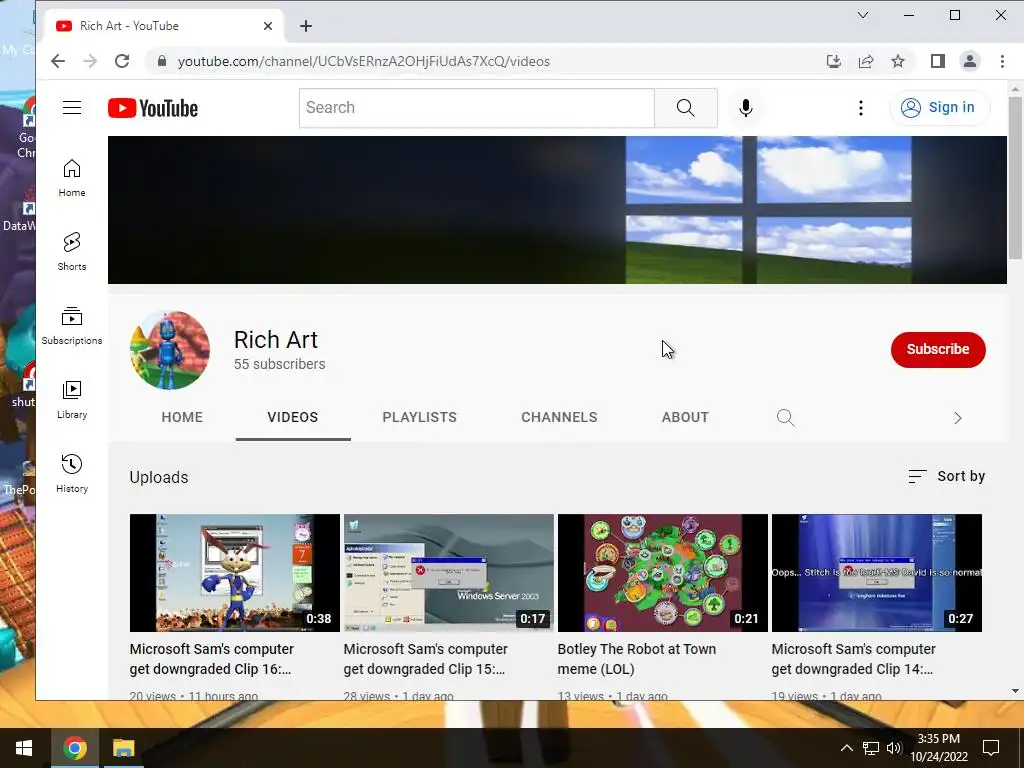Open title link for downgraded Clip 15
1024x768 pixels.
(426, 659)
